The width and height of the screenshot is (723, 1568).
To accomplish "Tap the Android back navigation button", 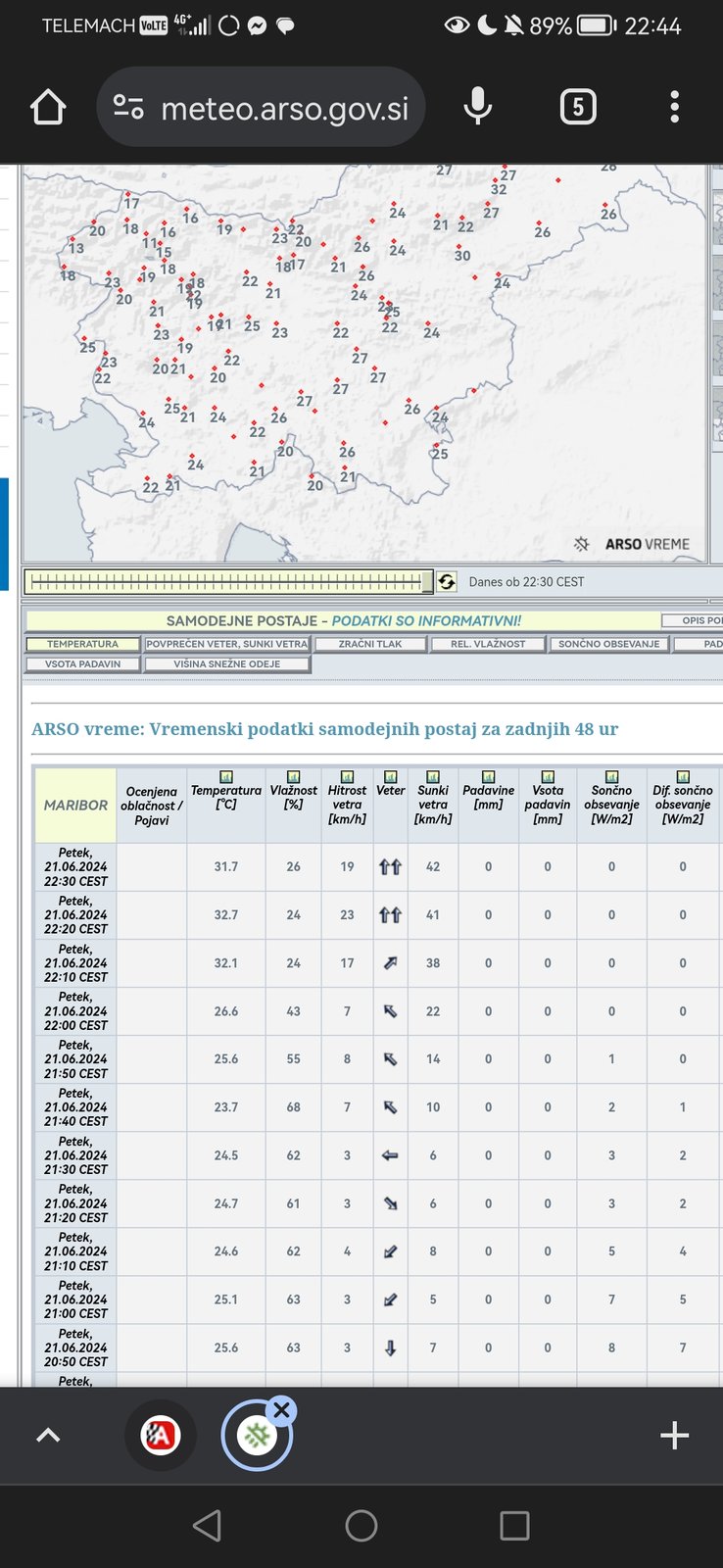I will (x=207, y=1525).
